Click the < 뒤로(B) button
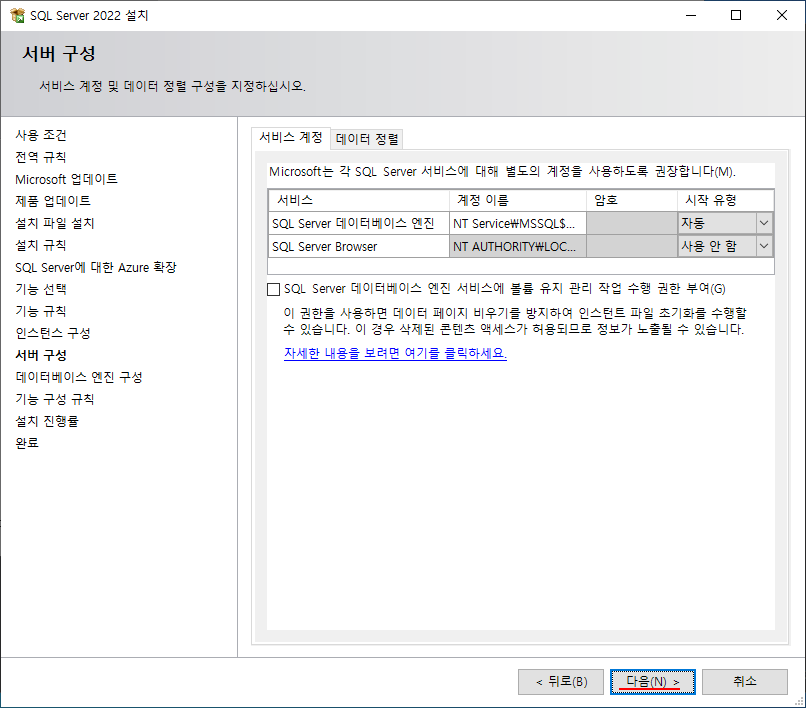Screen dimensions: 806x708 pyautogui.click(x=561, y=682)
